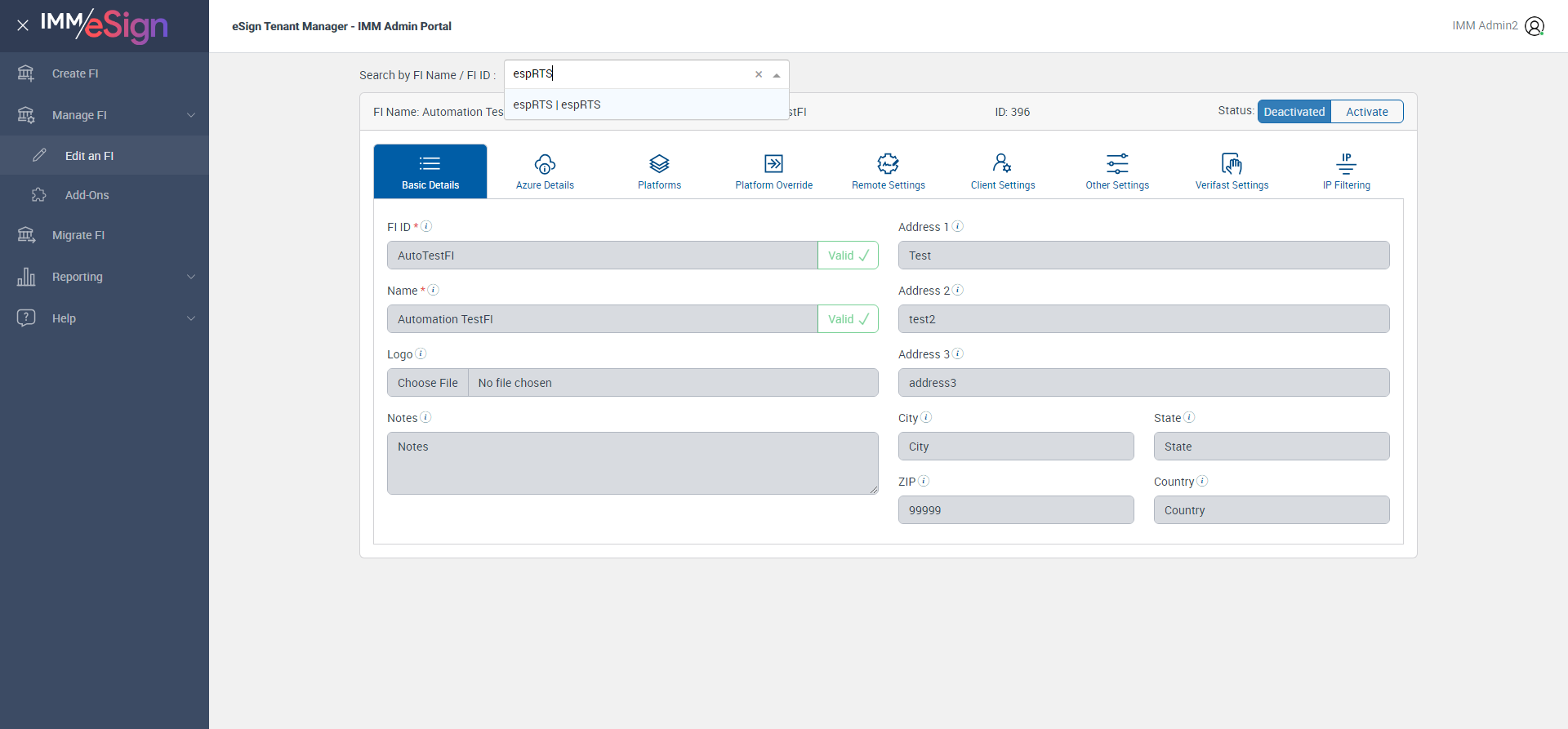Click the IMM eSign logo

click(x=105, y=25)
